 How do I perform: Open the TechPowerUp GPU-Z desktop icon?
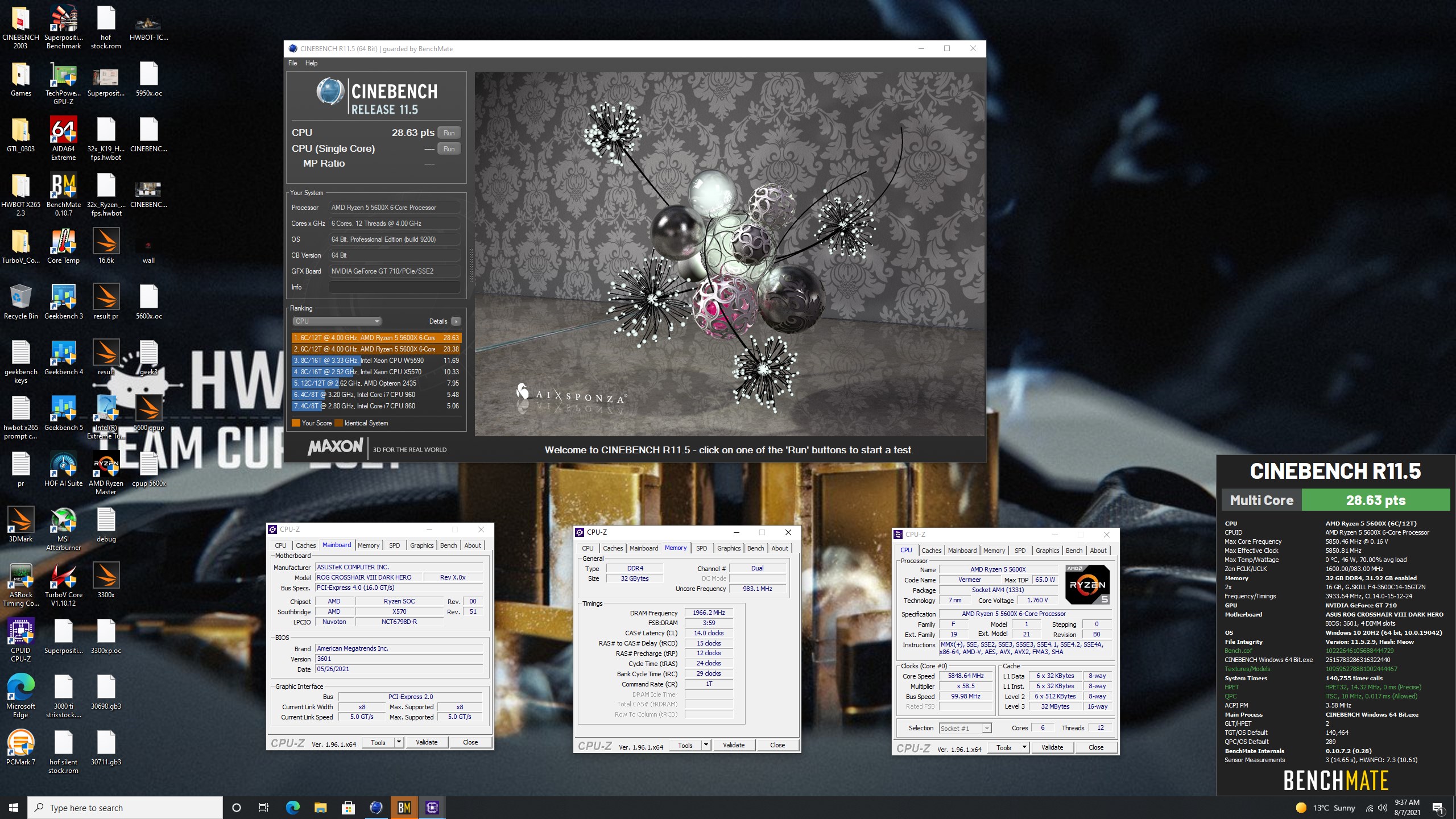[63, 83]
